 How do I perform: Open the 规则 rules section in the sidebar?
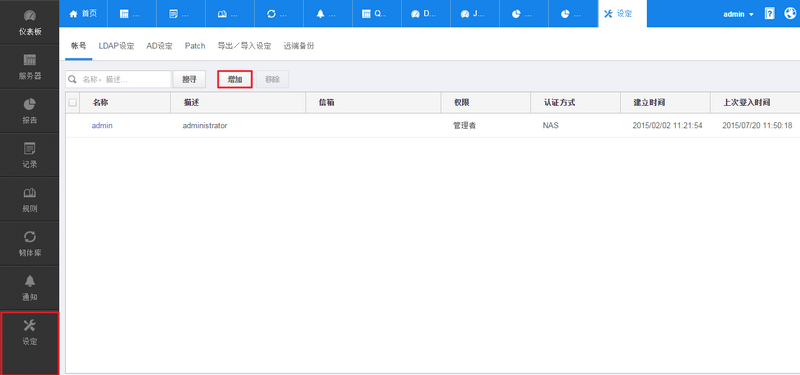[x=30, y=199]
